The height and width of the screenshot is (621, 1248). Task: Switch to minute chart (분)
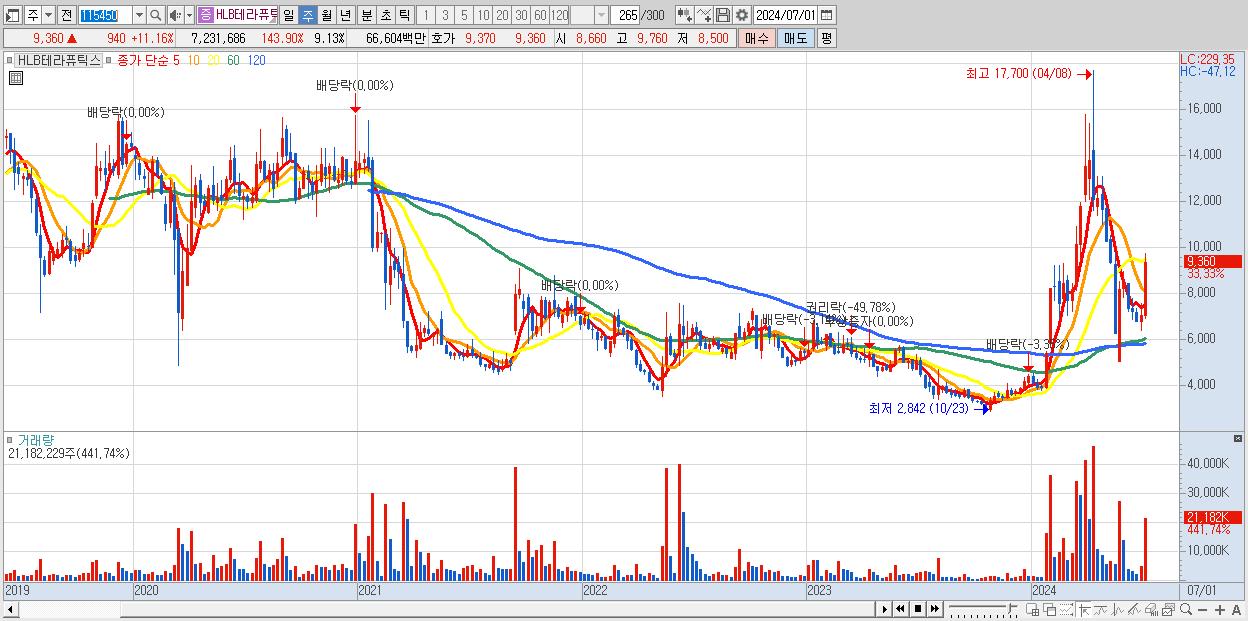pyautogui.click(x=366, y=15)
